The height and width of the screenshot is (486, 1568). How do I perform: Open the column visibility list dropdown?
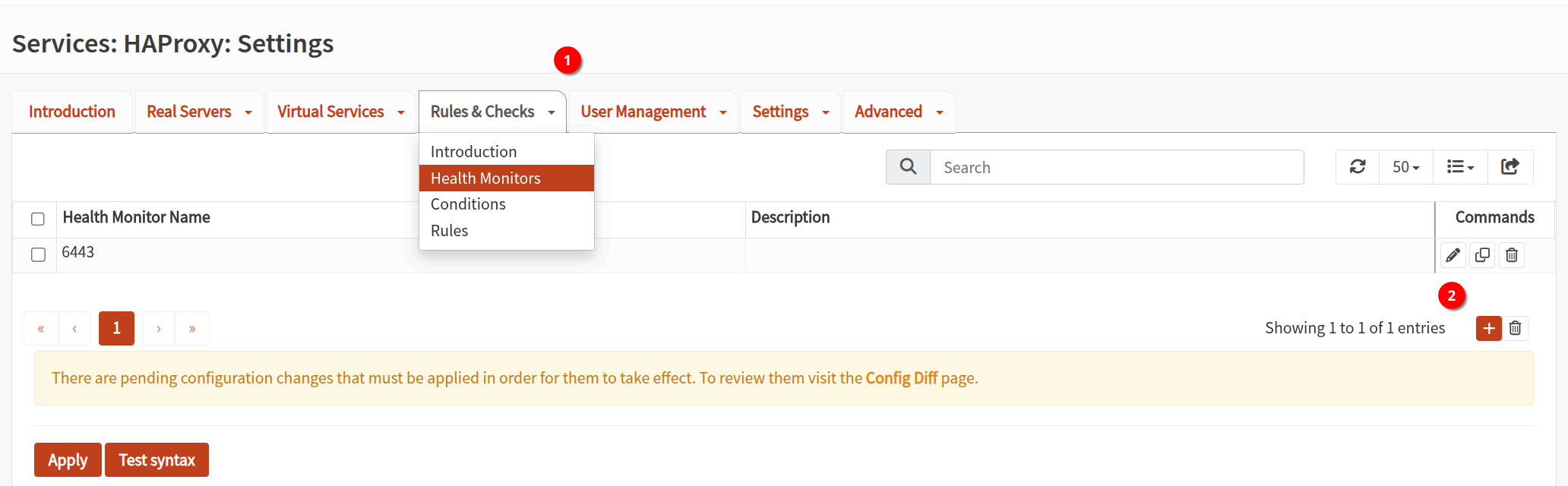[1459, 167]
